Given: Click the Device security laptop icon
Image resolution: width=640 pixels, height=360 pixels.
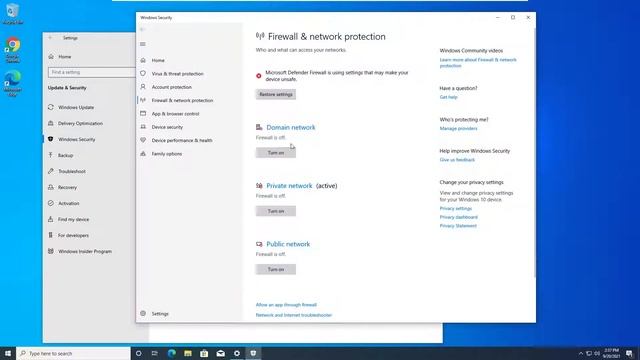Looking at the screenshot, I should tap(143, 127).
